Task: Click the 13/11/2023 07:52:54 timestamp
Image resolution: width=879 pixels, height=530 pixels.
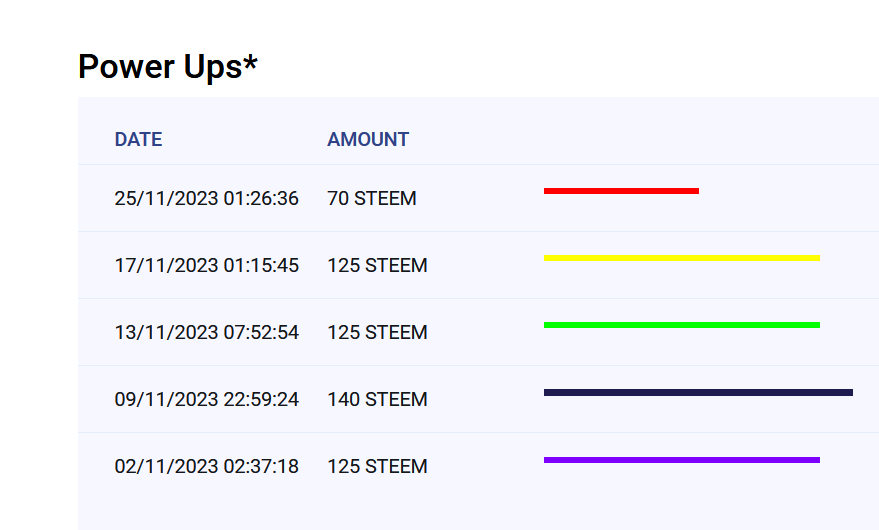Action: 206,333
